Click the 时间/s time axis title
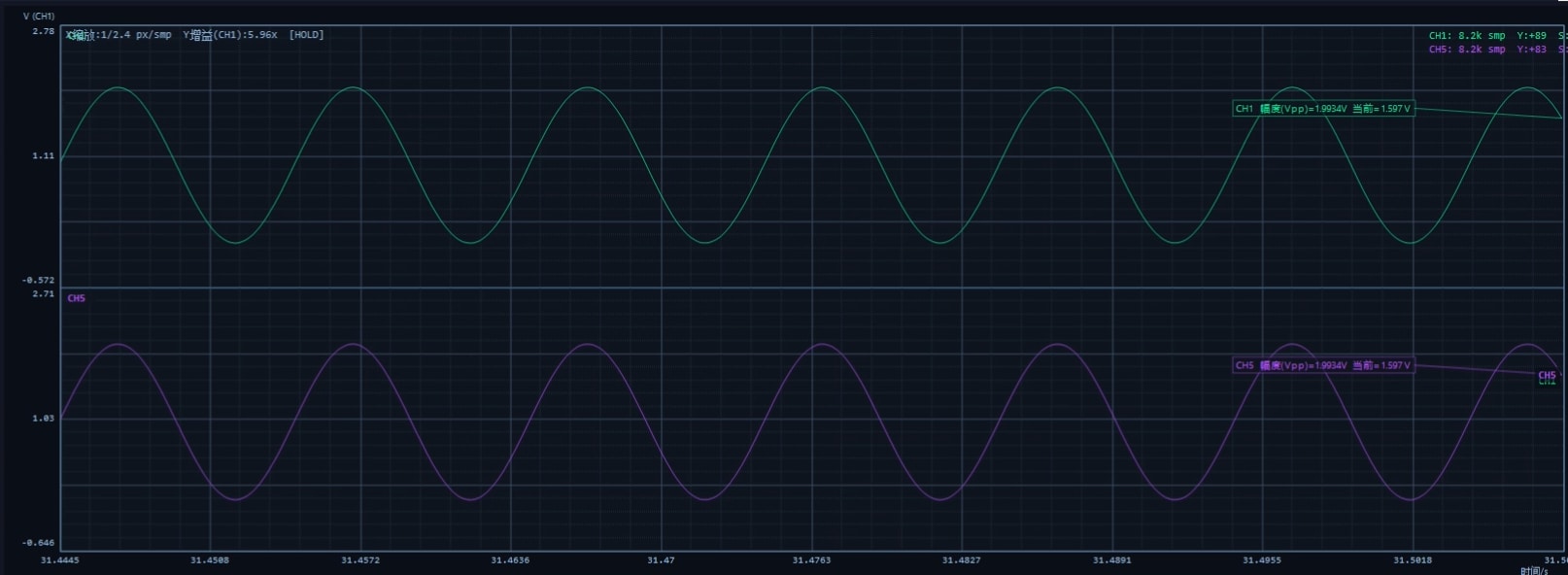The image size is (1568, 575). 1534,570
